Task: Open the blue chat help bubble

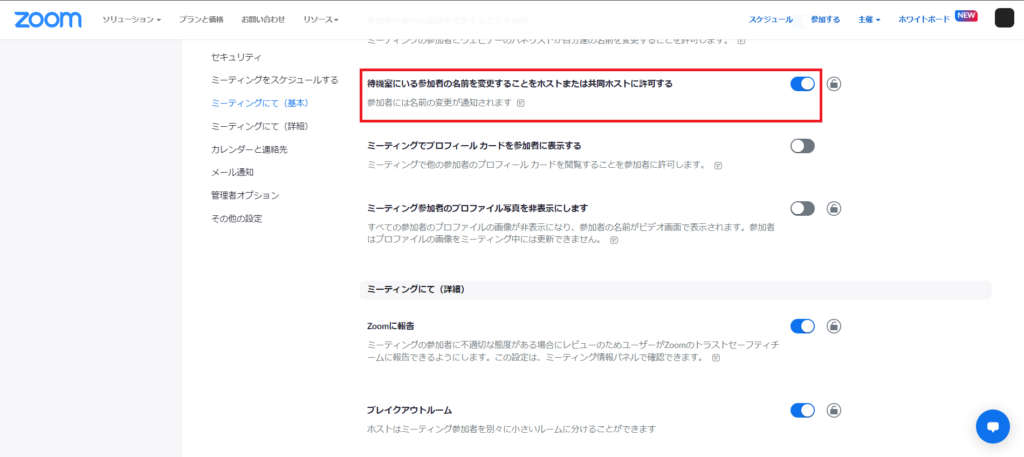Action: pyautogui.click(x=992, y=426)
